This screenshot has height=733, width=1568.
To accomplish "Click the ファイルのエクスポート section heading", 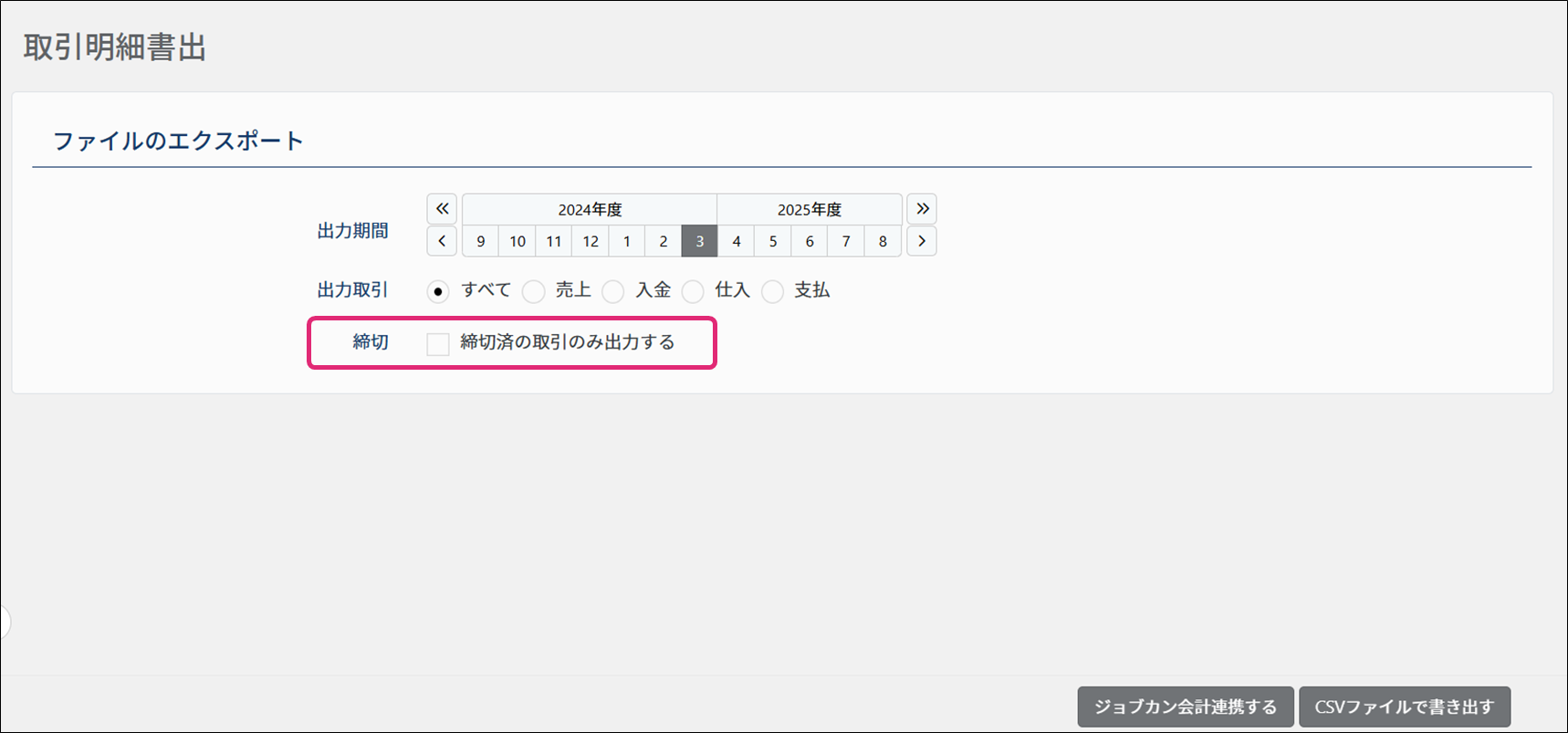I will click(178, 141).
